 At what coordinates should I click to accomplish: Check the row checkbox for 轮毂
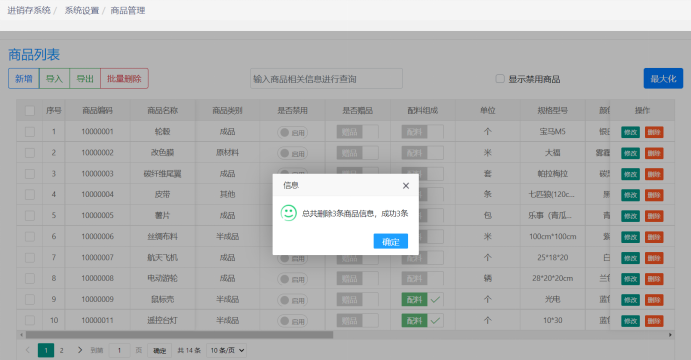30,132
